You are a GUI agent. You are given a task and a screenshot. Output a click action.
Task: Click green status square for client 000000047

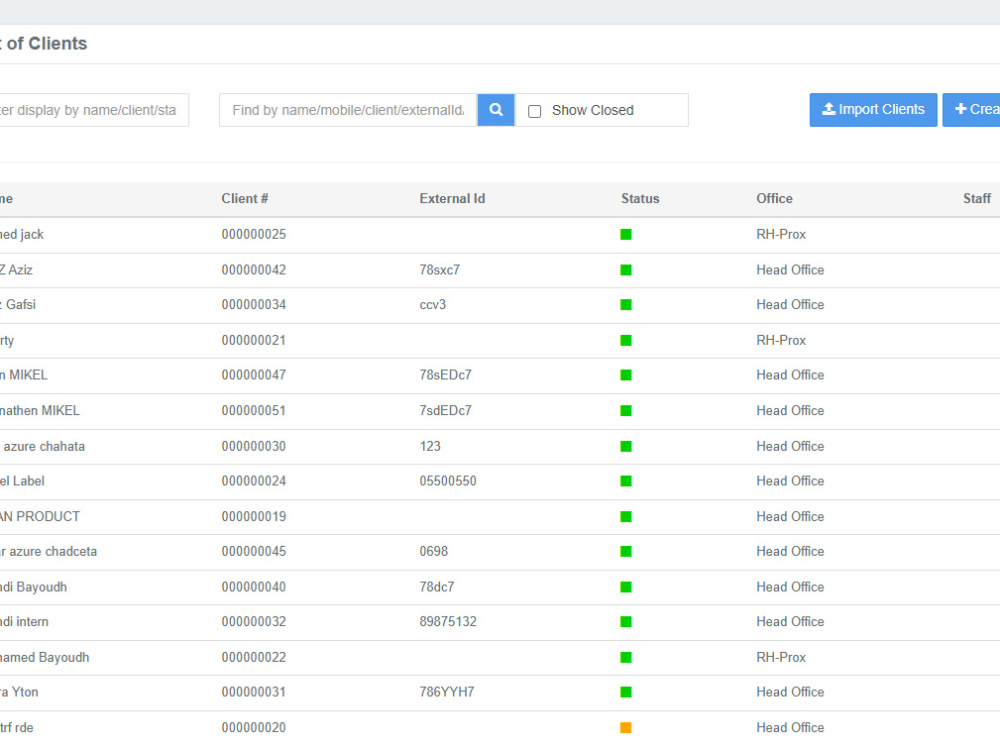coord(626,375)
